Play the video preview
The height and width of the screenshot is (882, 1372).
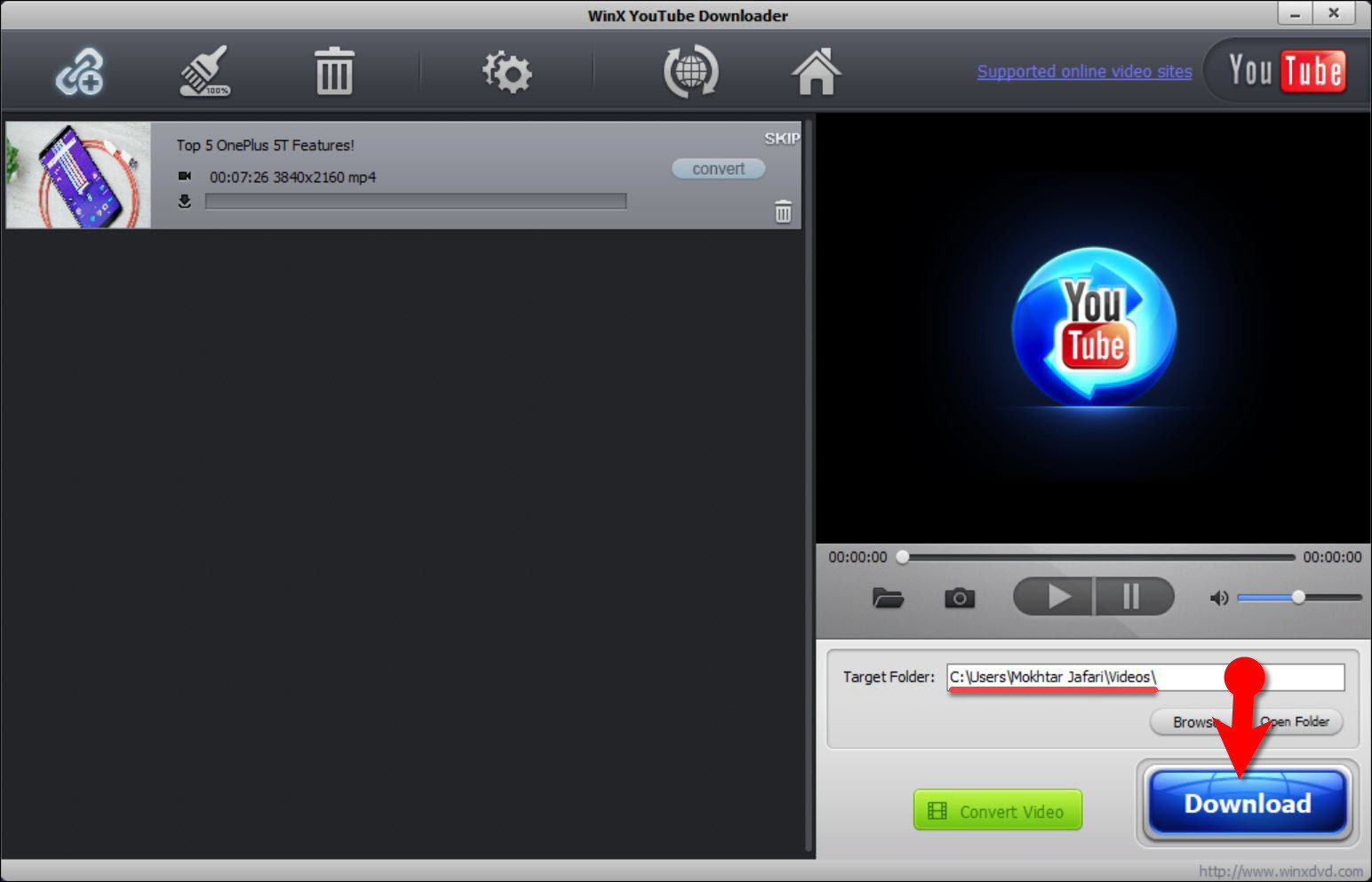(x=1054, y=596)
